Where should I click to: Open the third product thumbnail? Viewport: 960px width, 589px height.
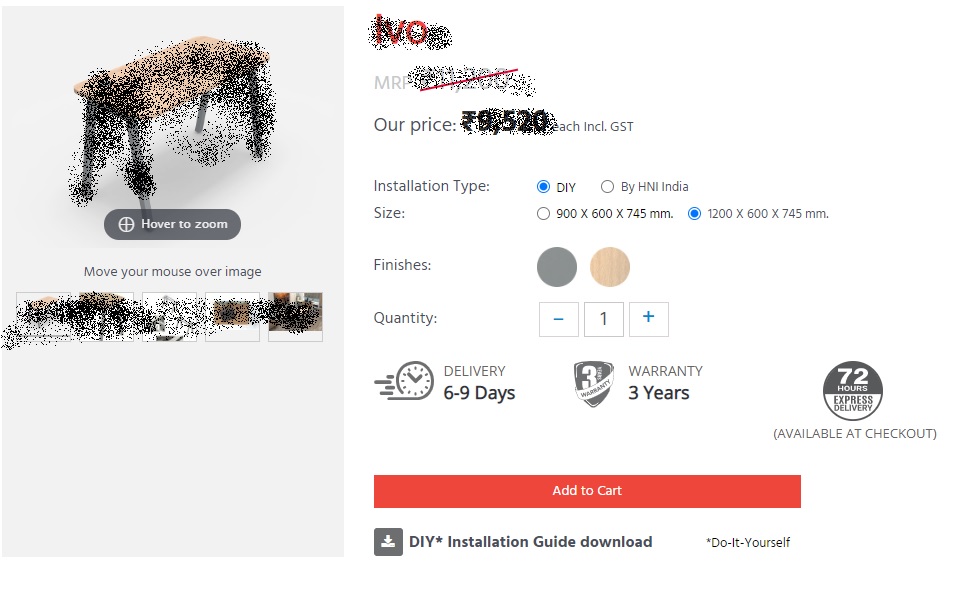pos(170,317)
